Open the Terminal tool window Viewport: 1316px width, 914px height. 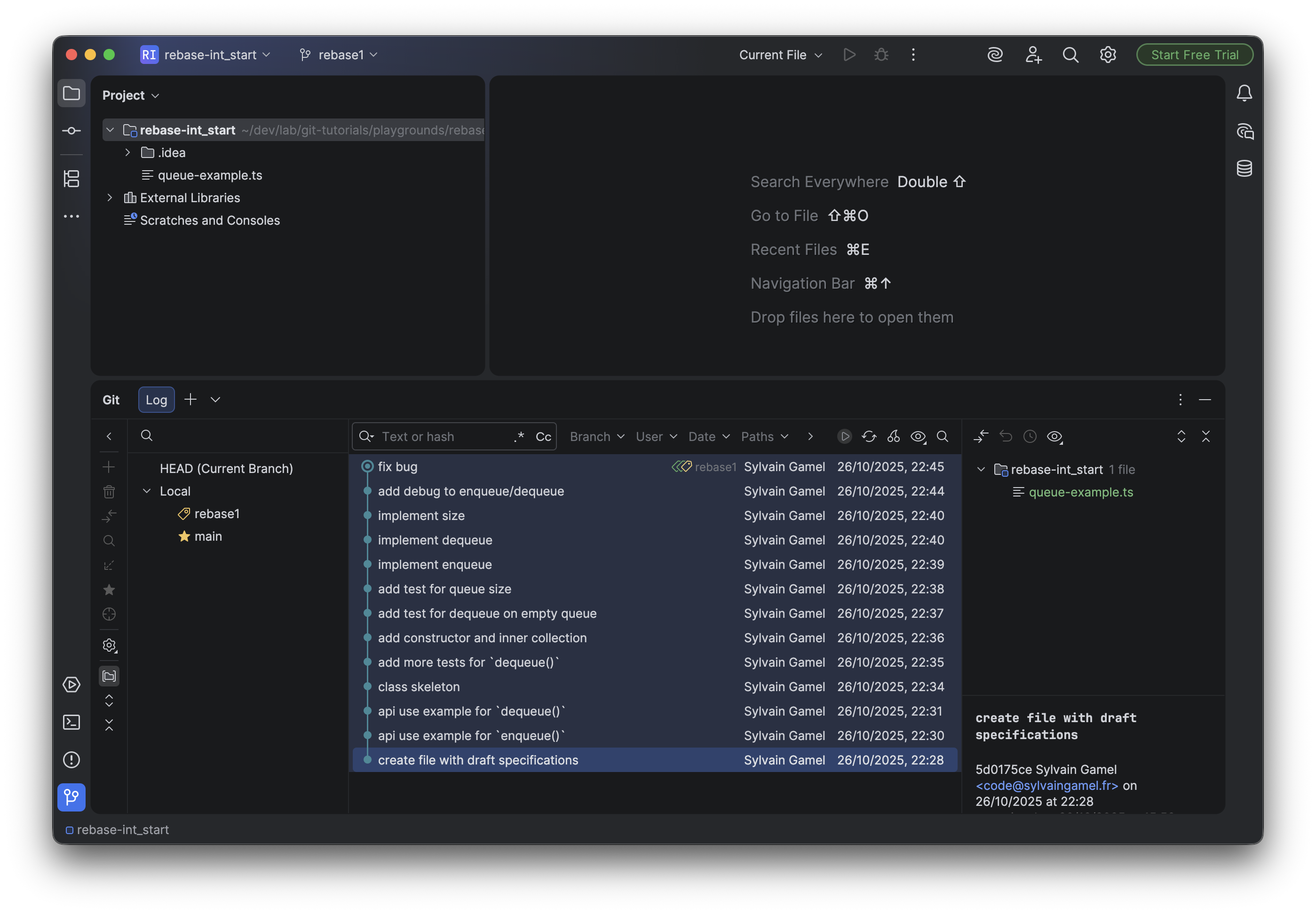(x=71, y=722)
